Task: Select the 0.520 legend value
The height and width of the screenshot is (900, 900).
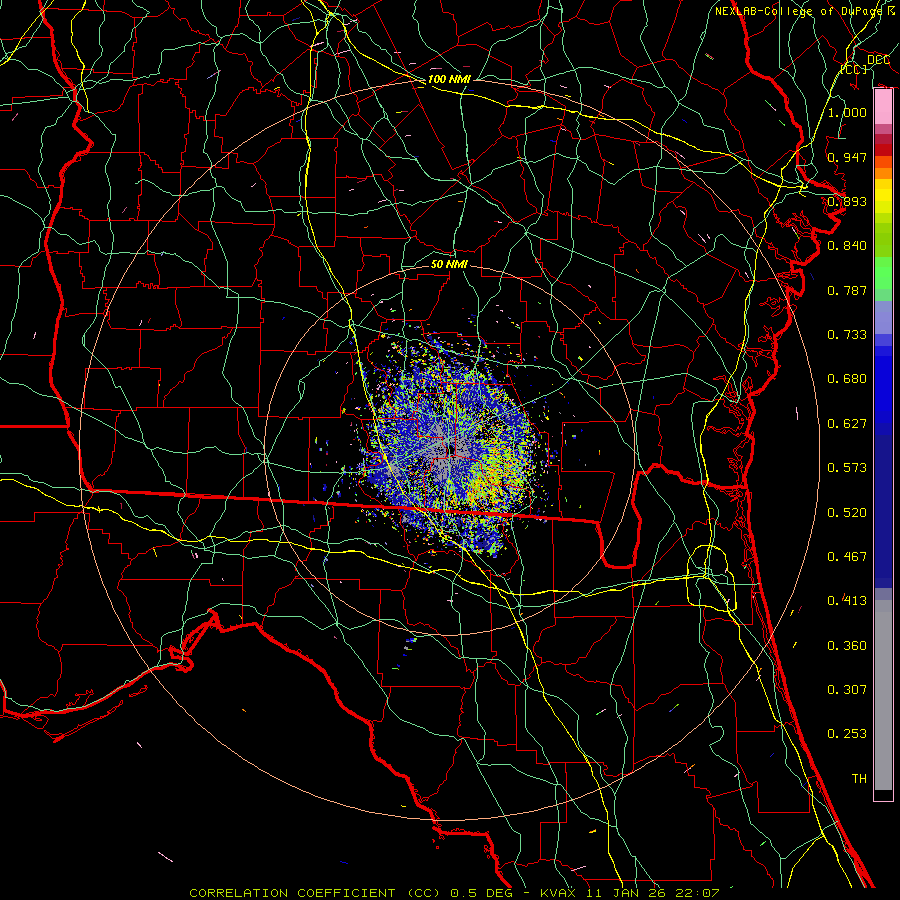Action: click(847, 513)
